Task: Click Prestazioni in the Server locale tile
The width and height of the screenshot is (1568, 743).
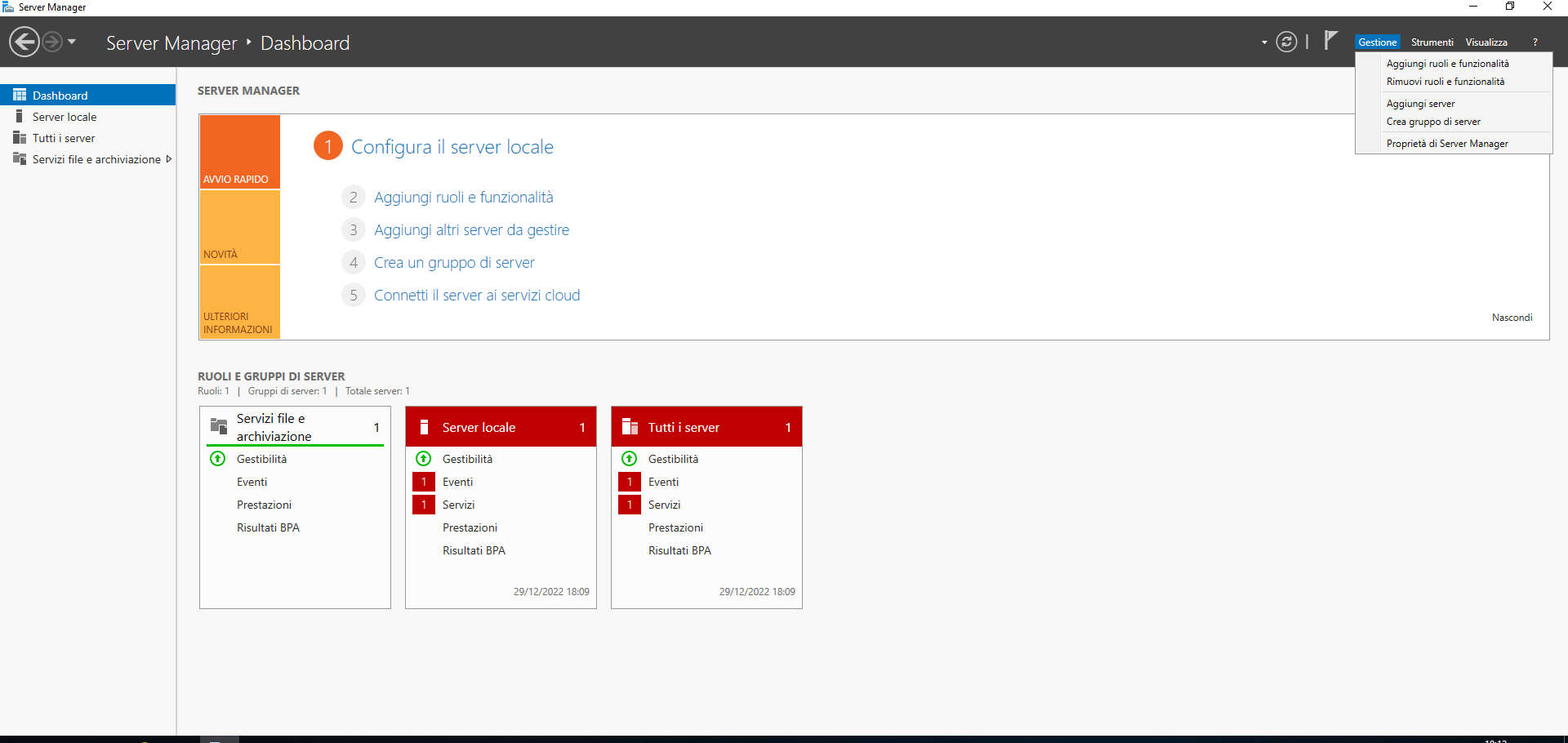Action: 470,527
